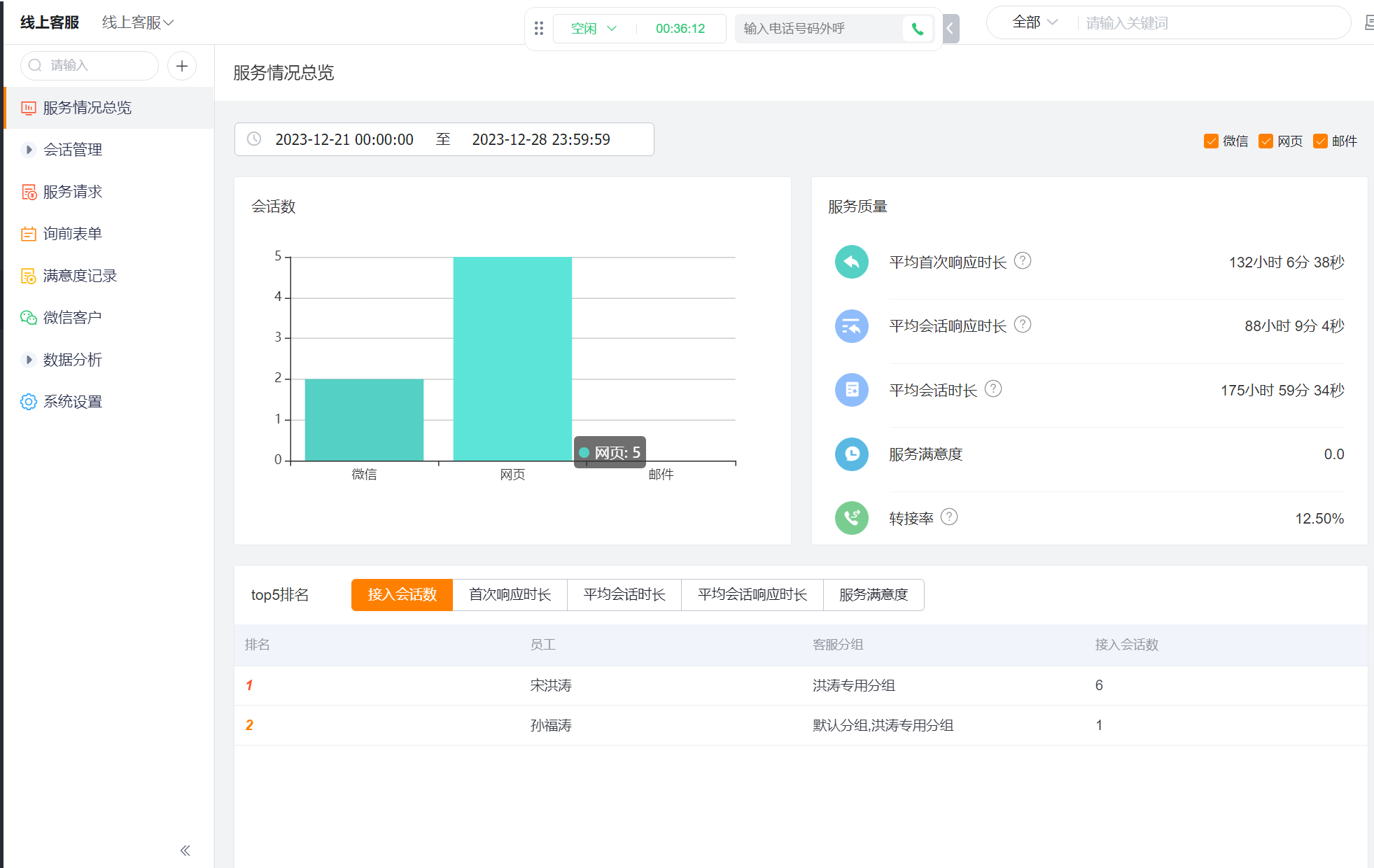Image resolution: width=1374 pixels, height=868 pixels.
Task: Click the 系统设置 gear icon
Action: pyautogui.click(x=29, y=402)
